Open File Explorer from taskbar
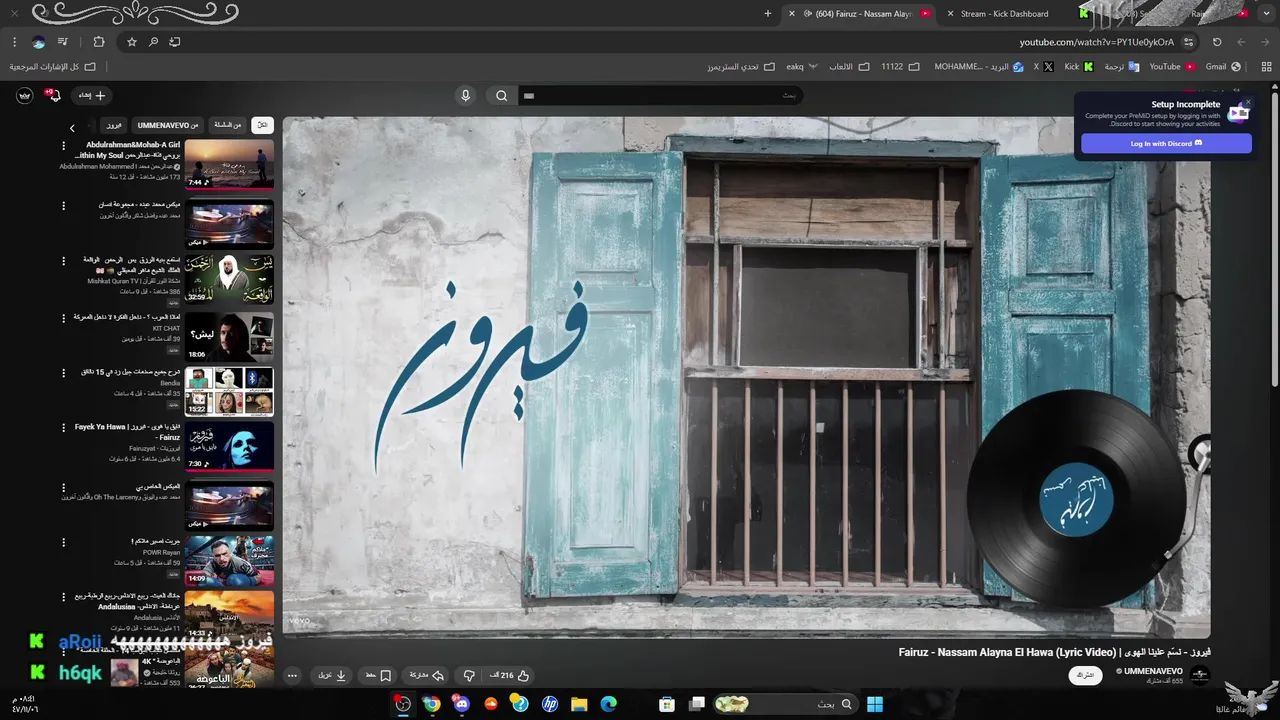 pyautogui.click(x=579, y=704)
